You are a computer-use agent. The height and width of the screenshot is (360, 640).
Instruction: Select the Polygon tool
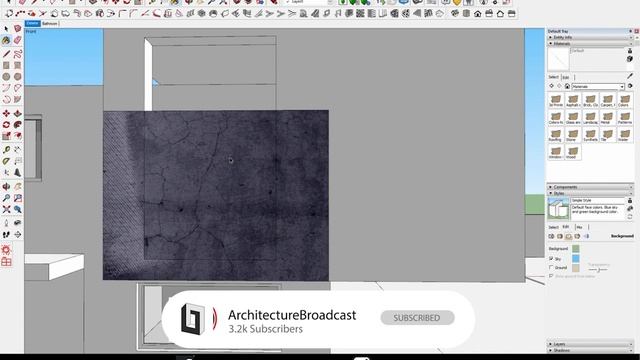pos(18,76)
